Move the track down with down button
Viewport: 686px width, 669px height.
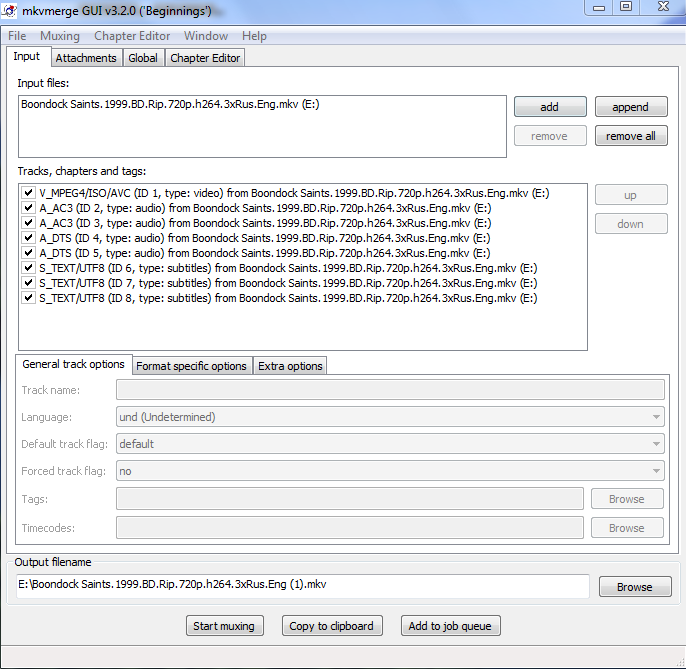pyautogui.click(x=631, y=224)
